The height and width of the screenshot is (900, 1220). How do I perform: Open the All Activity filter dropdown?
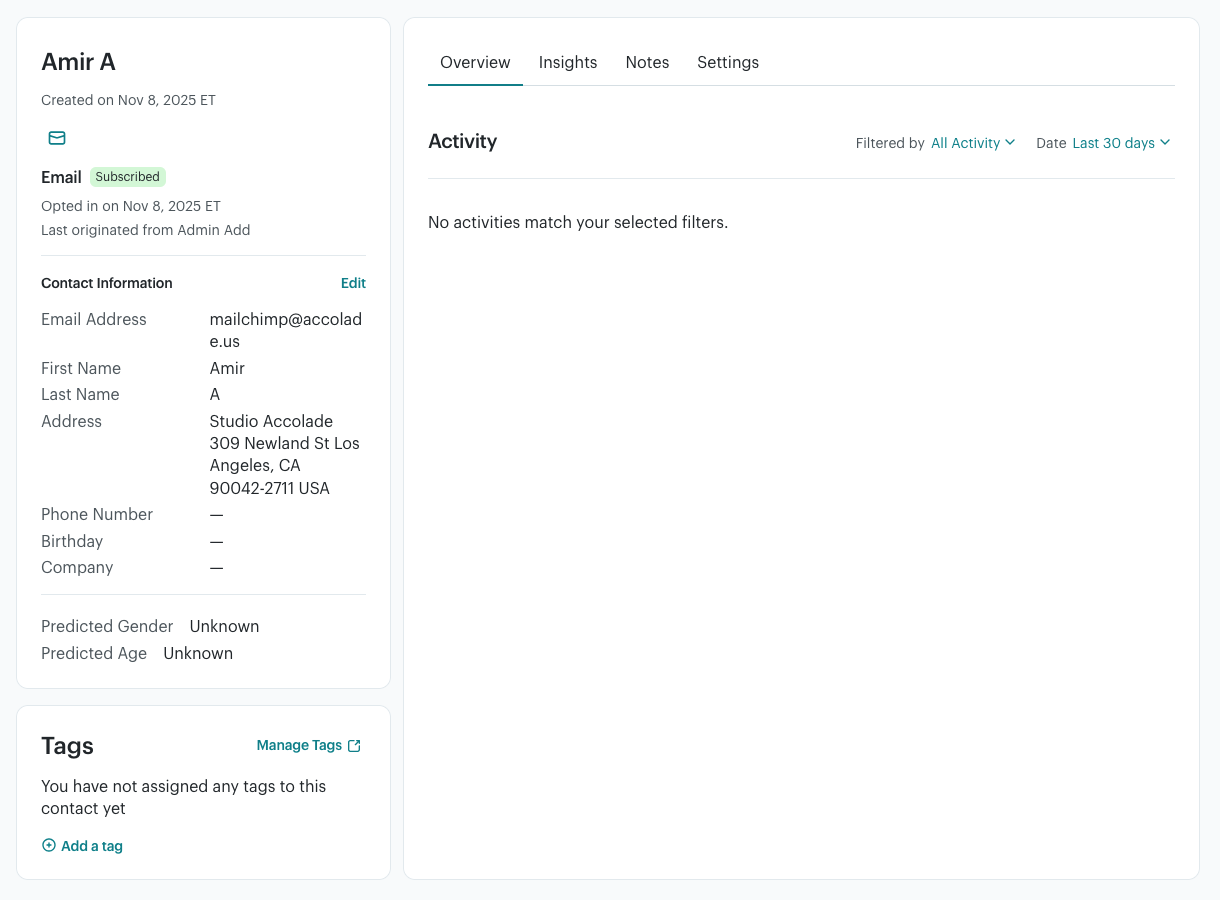point(972,143)
